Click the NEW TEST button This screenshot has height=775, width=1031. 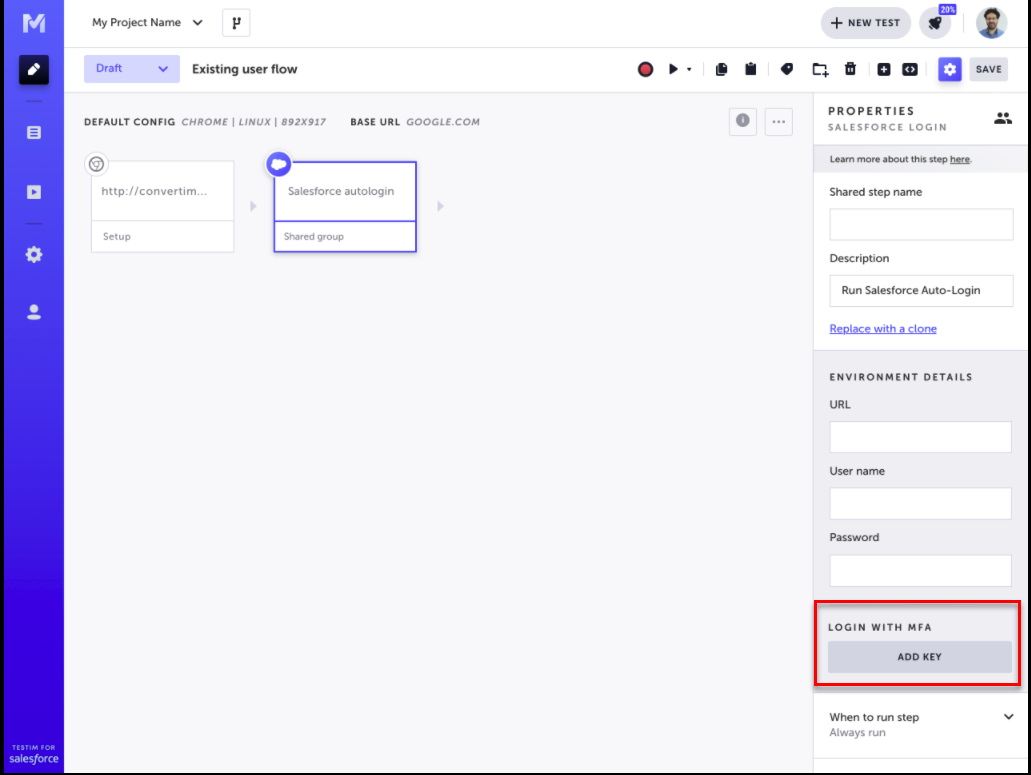click(865, 23)
